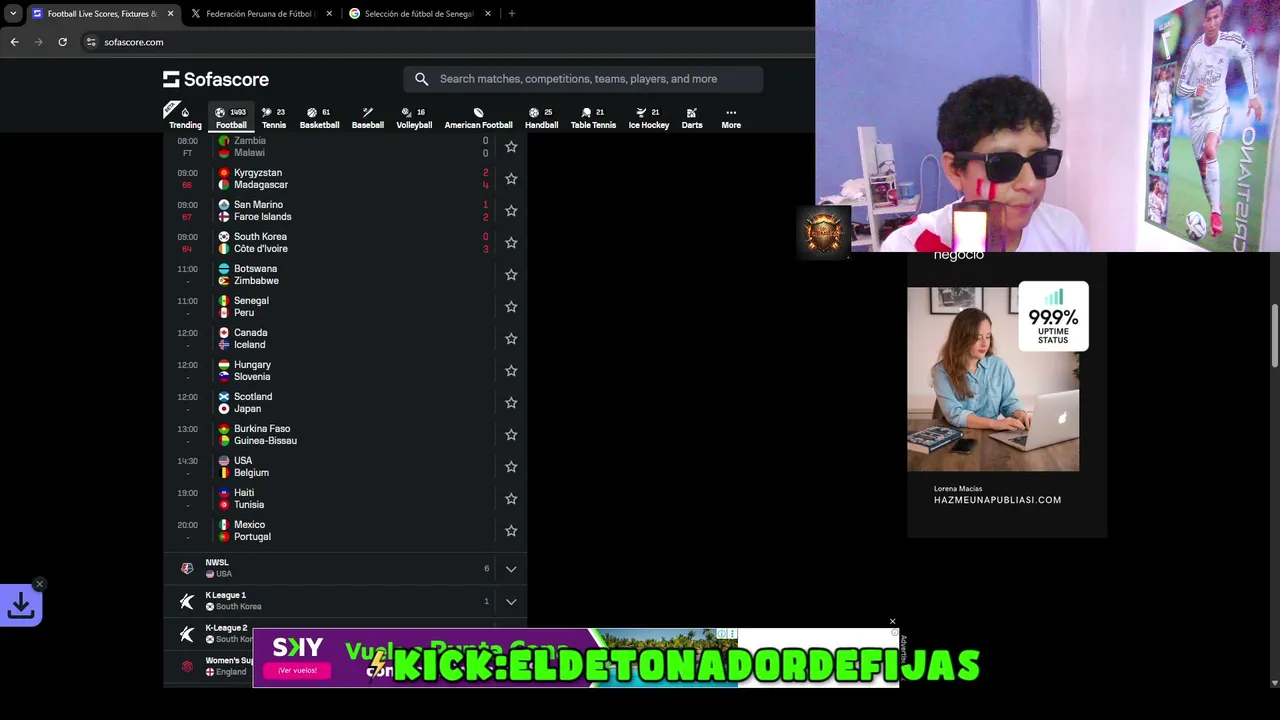Add Canada vs Iceland to favorites
The width and height of the screenshot is (1280, 720).
pos(511,339)
